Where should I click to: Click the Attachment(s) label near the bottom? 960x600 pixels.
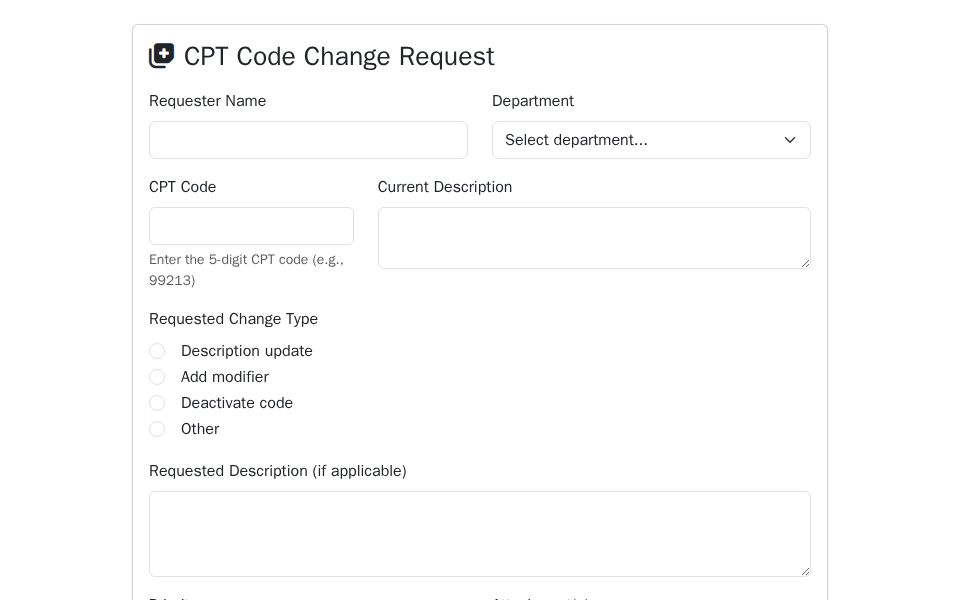(x=535, y=598)
